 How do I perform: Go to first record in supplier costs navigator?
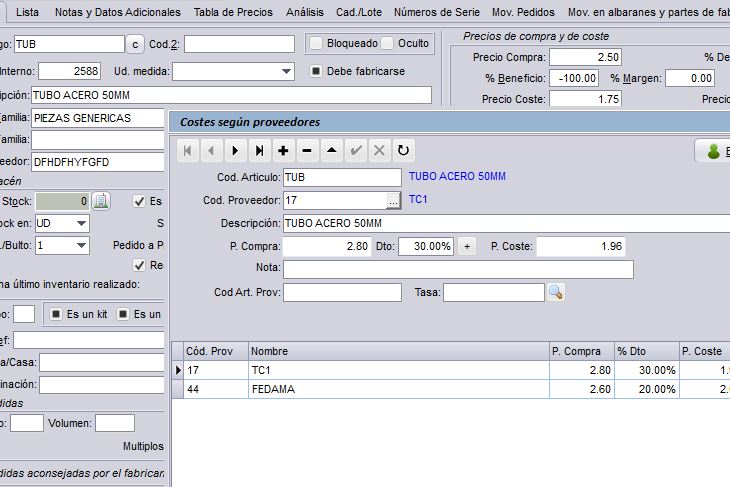tap(188, 150)
